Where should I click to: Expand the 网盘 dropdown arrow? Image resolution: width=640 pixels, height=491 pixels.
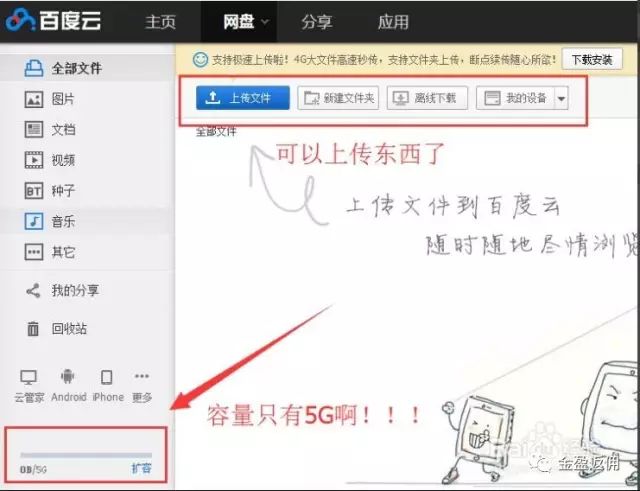point(264,22)
